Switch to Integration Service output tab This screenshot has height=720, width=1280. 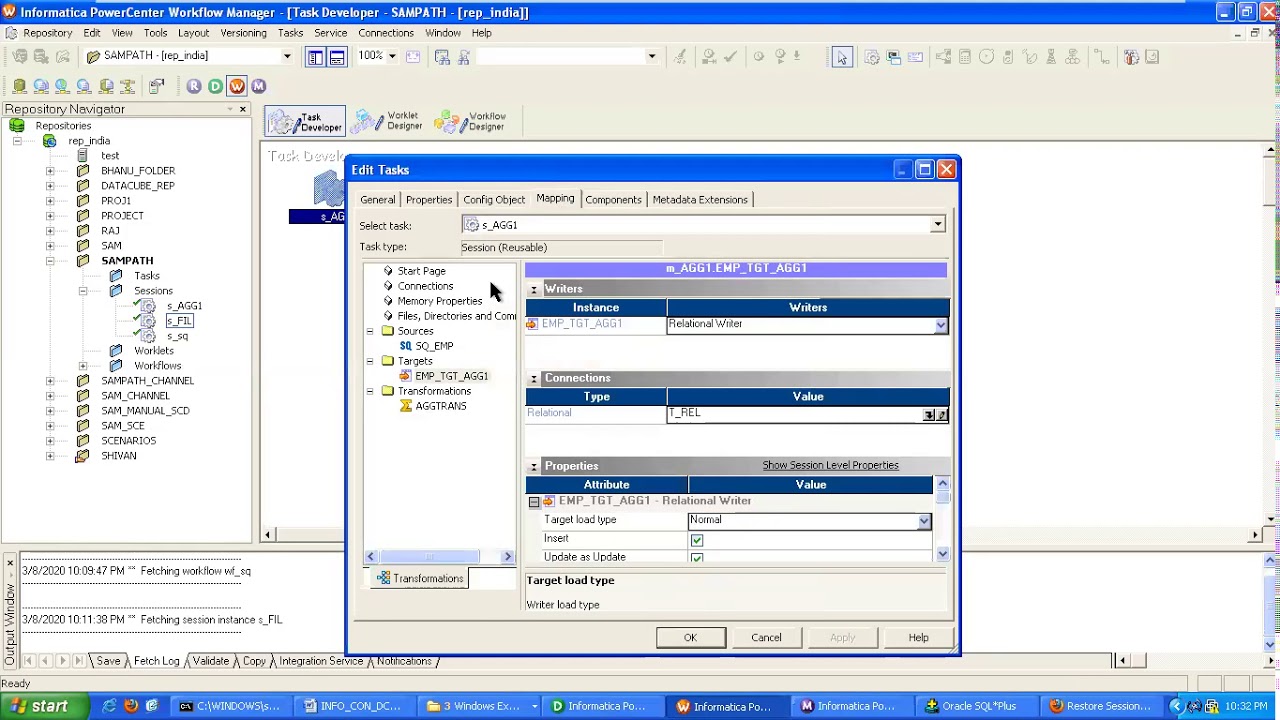point(320,662)
